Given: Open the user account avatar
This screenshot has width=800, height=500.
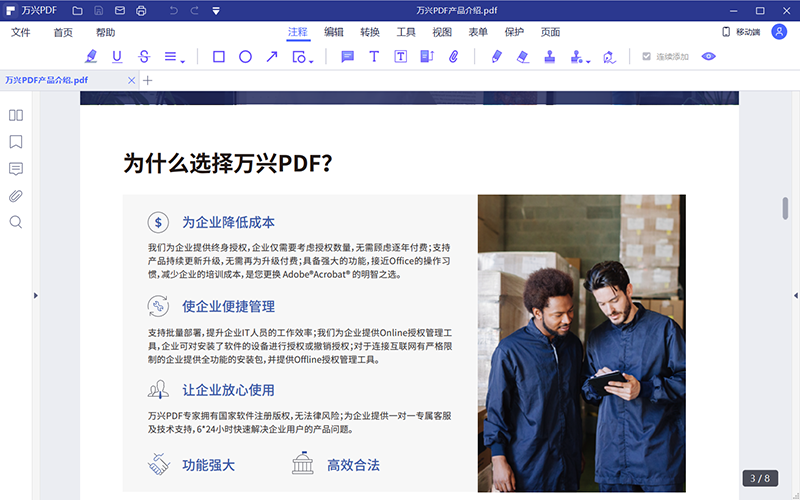Looking at the screenshot, I should [x=779, y=32].
